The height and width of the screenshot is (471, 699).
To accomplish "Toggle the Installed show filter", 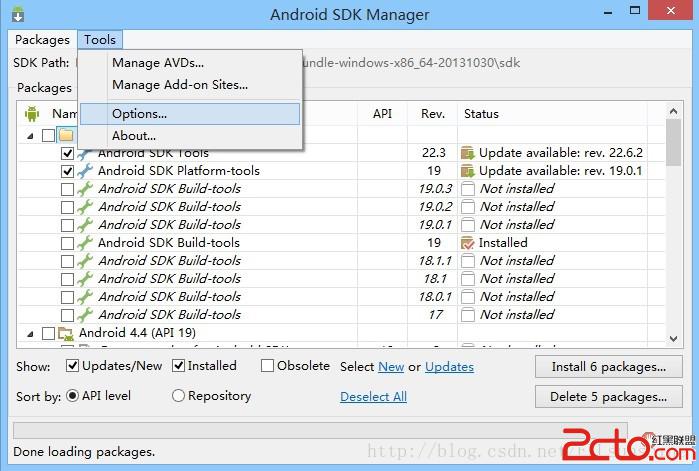I will 178,366.
